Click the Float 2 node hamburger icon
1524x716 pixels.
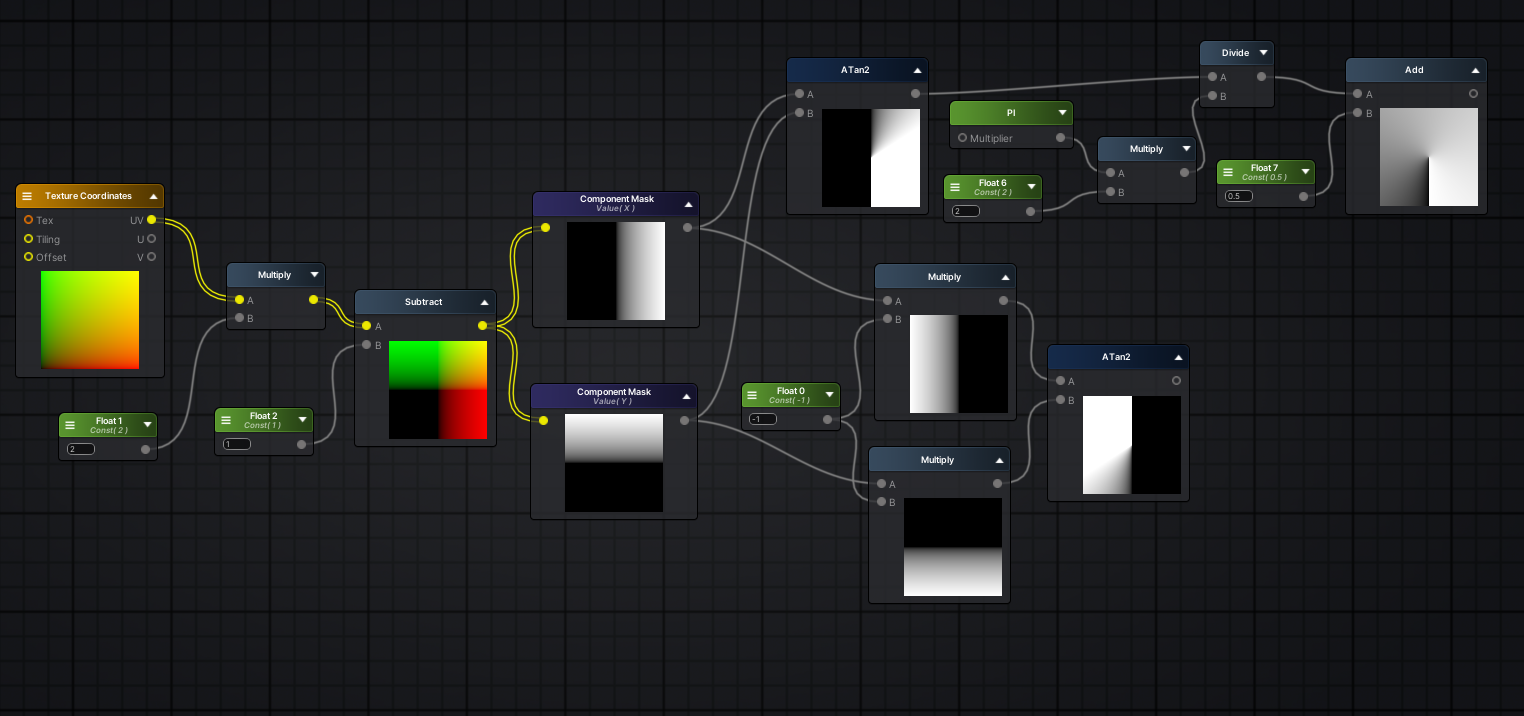point(226,420)
